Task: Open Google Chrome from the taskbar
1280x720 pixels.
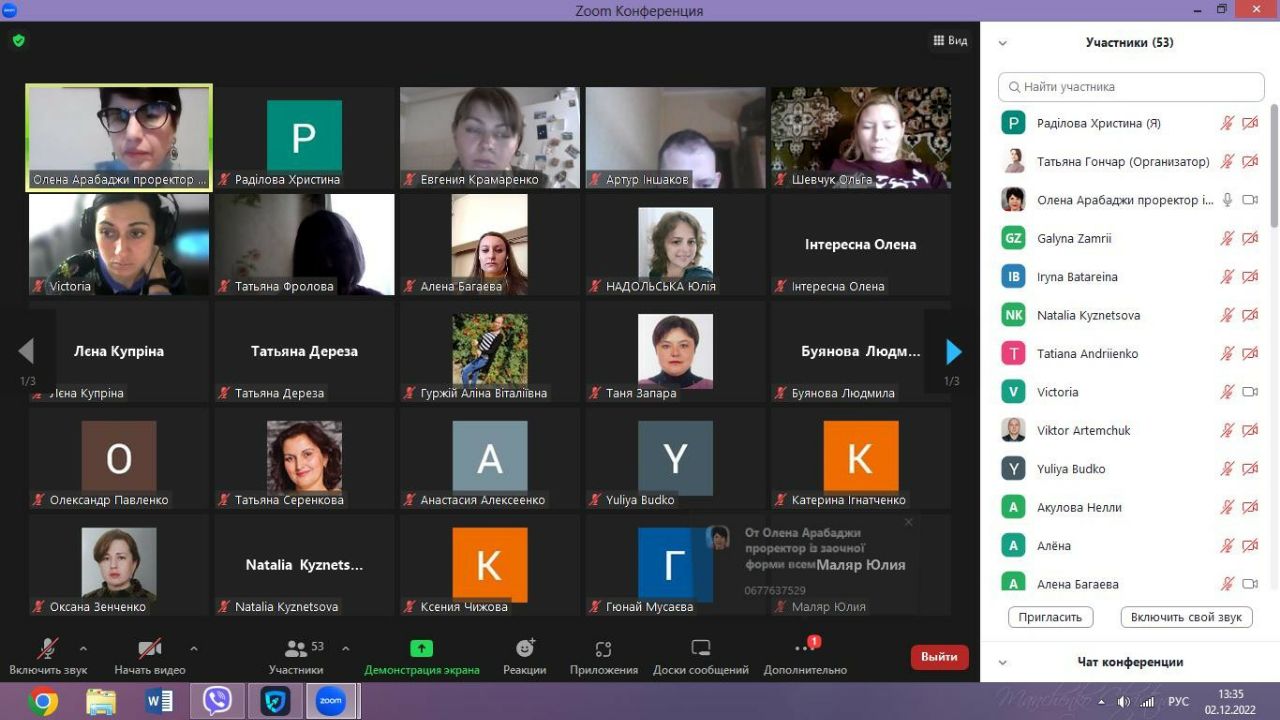Action: [x=43, y=701]
